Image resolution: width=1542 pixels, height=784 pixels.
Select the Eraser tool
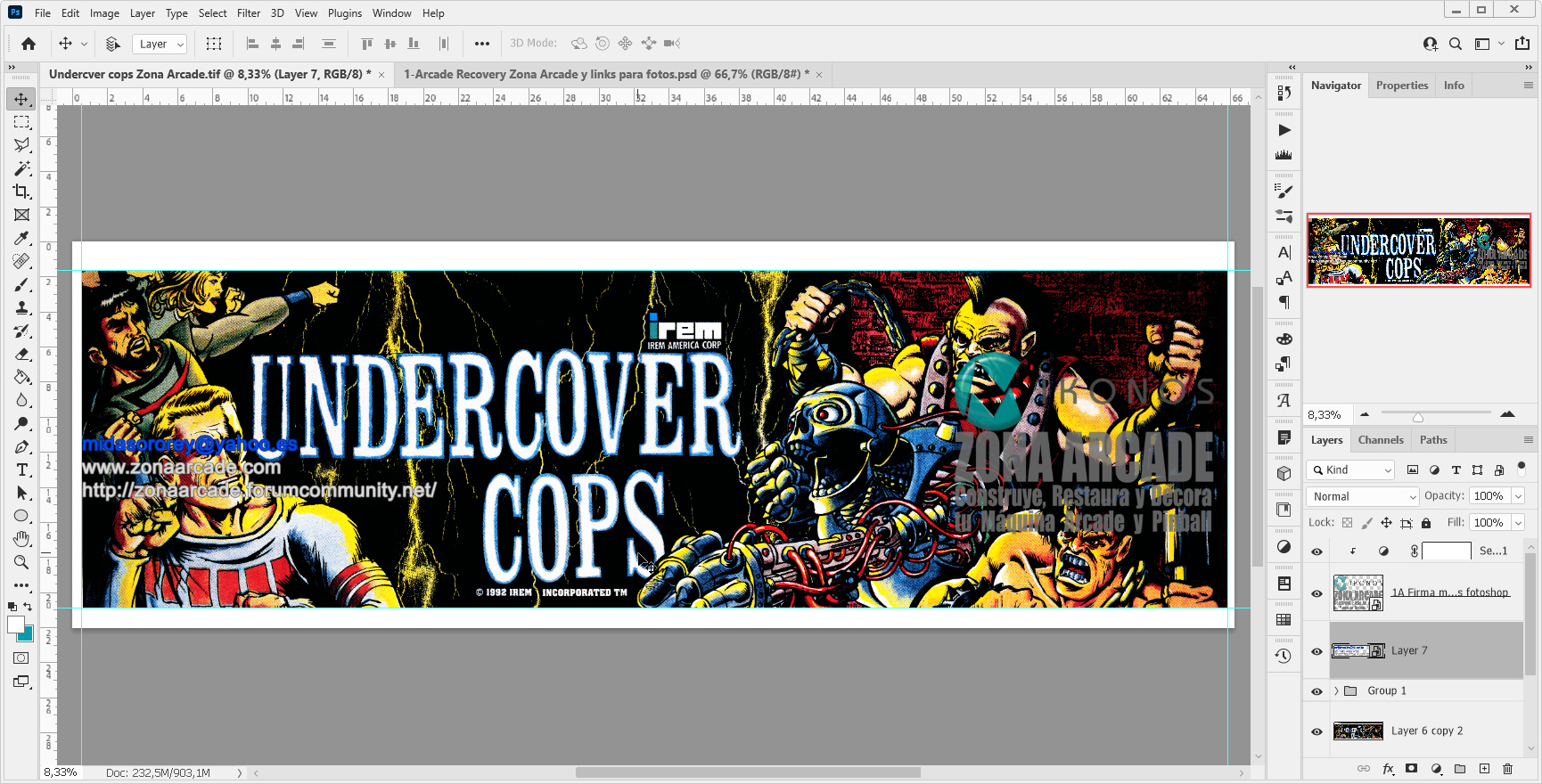(21, 354)
